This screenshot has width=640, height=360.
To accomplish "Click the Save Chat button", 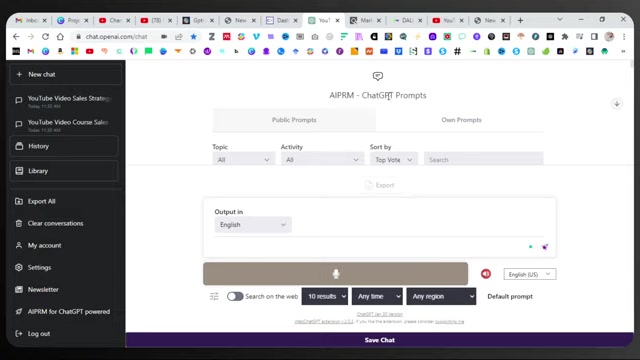I will tap(380, 340).
